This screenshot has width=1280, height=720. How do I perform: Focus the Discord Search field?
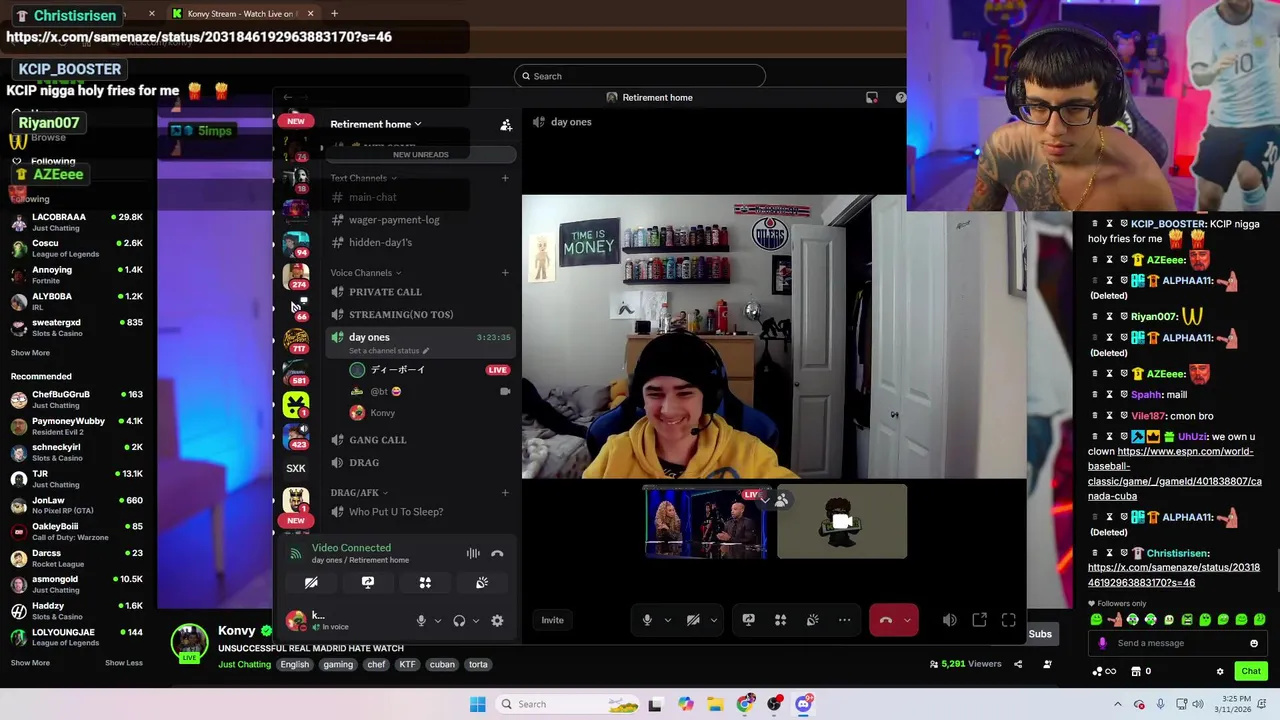(x=640, y=76)
